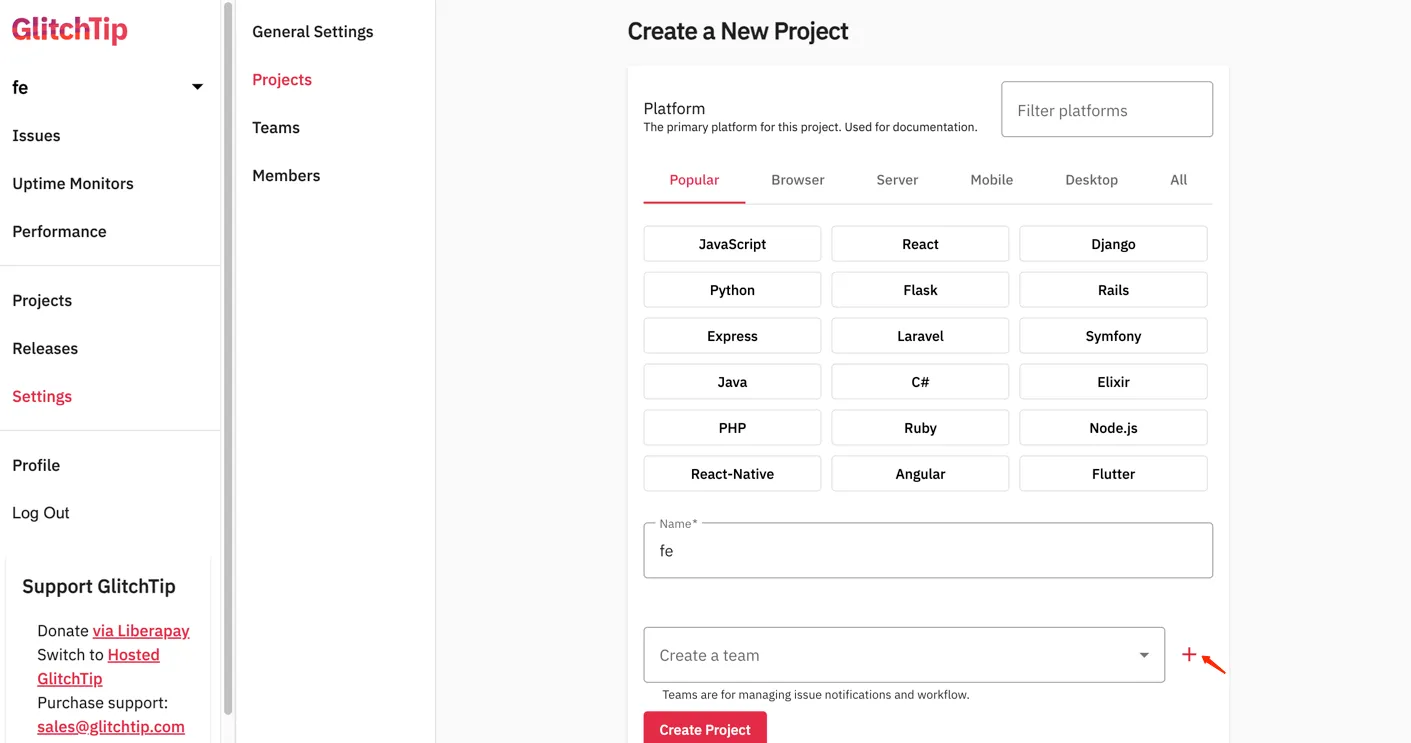Expand the fe organization dropdown arrow
Screen dimensions: 1411x743
click(197, 87)
